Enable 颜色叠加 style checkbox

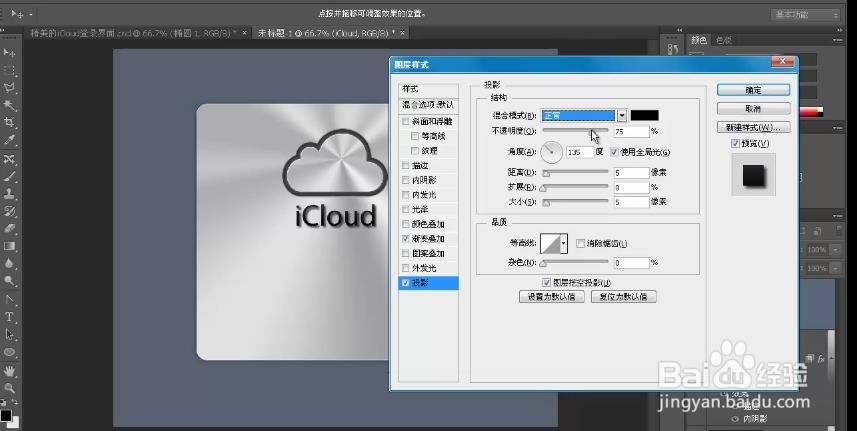(x=405, y=224)
